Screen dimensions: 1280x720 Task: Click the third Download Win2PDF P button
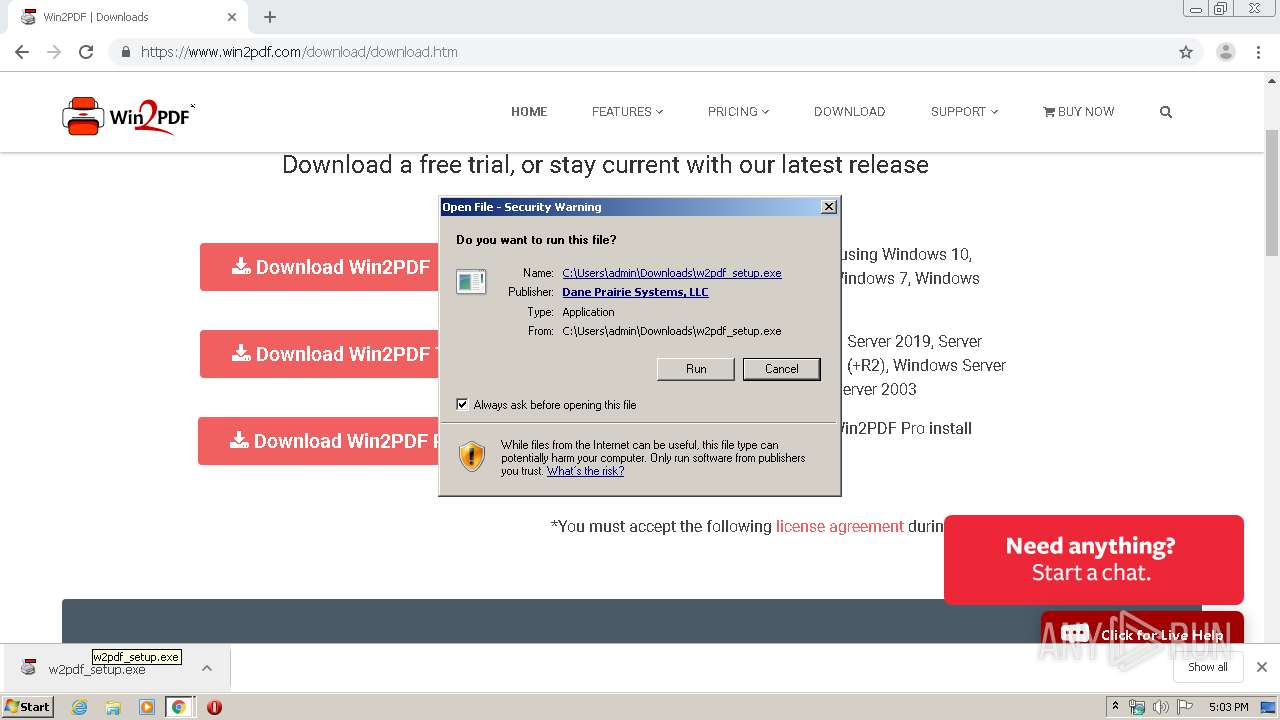tap(319, 441)
